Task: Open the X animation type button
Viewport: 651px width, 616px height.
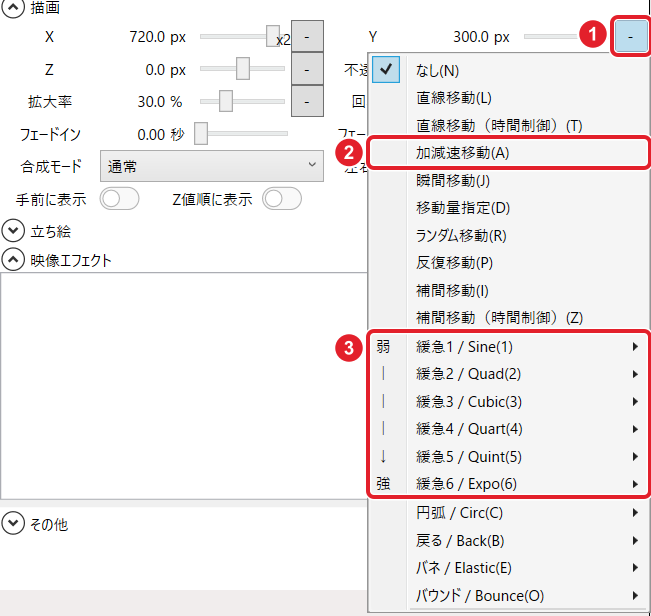Action: [x=307, y=37]
